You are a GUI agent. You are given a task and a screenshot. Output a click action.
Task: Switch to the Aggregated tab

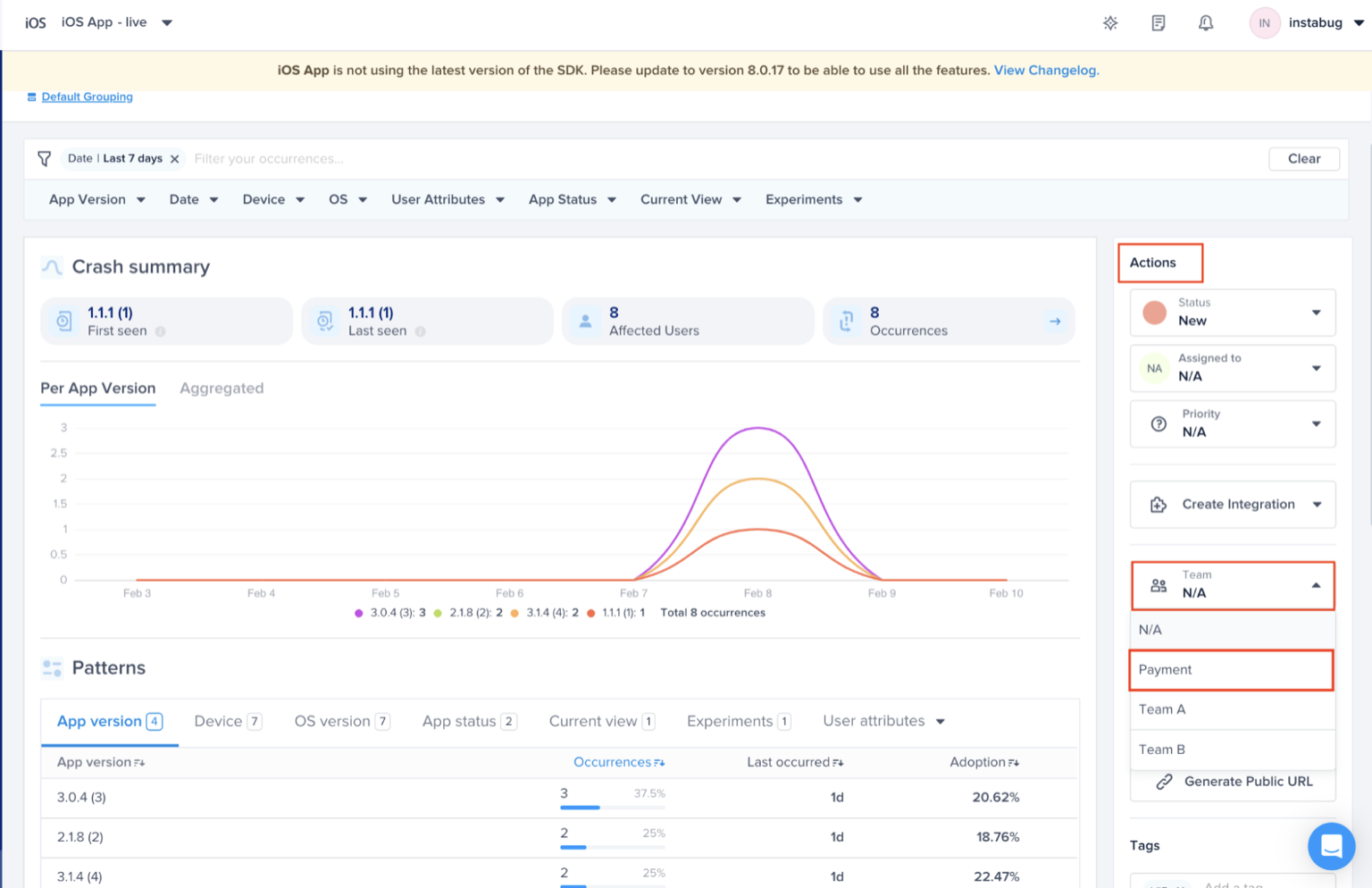point(222,389)
